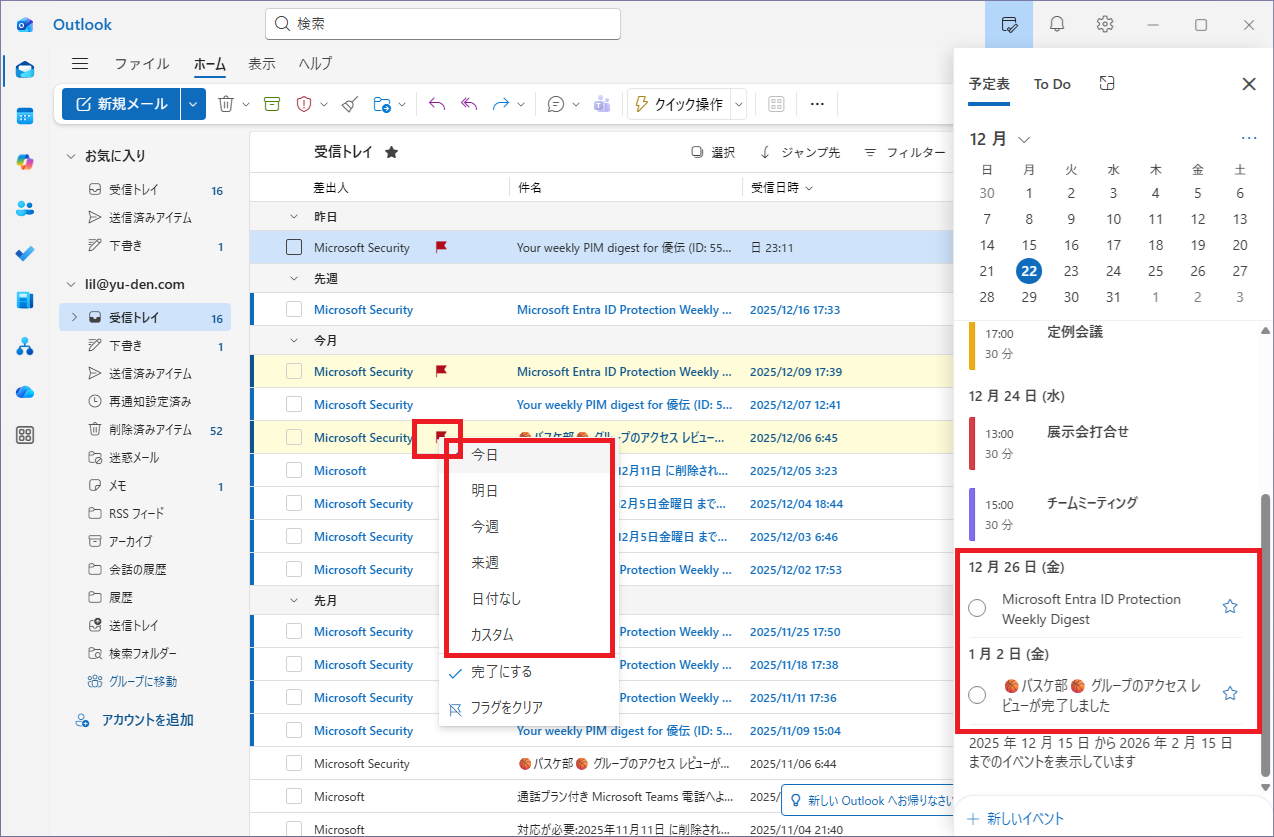Click the Delete trash icon in toolbar
This screenshot has width=1274, height=837.
[226, 104]
